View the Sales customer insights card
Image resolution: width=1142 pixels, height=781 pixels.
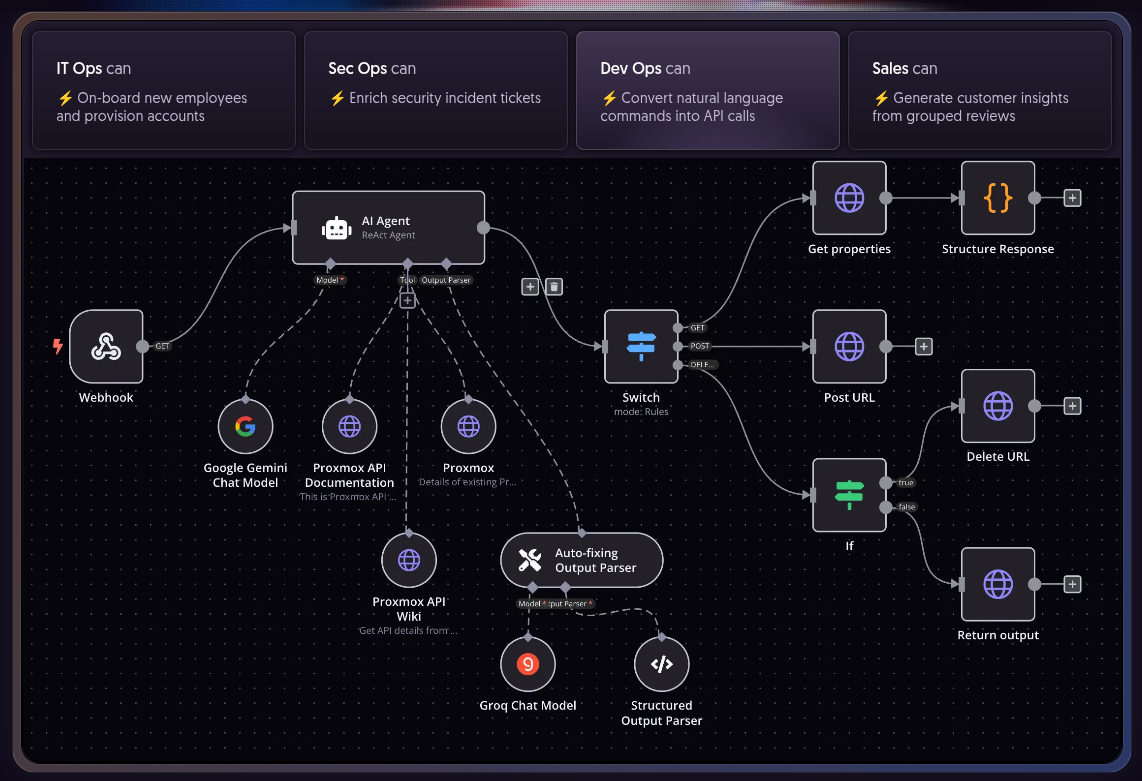point(979,90)
